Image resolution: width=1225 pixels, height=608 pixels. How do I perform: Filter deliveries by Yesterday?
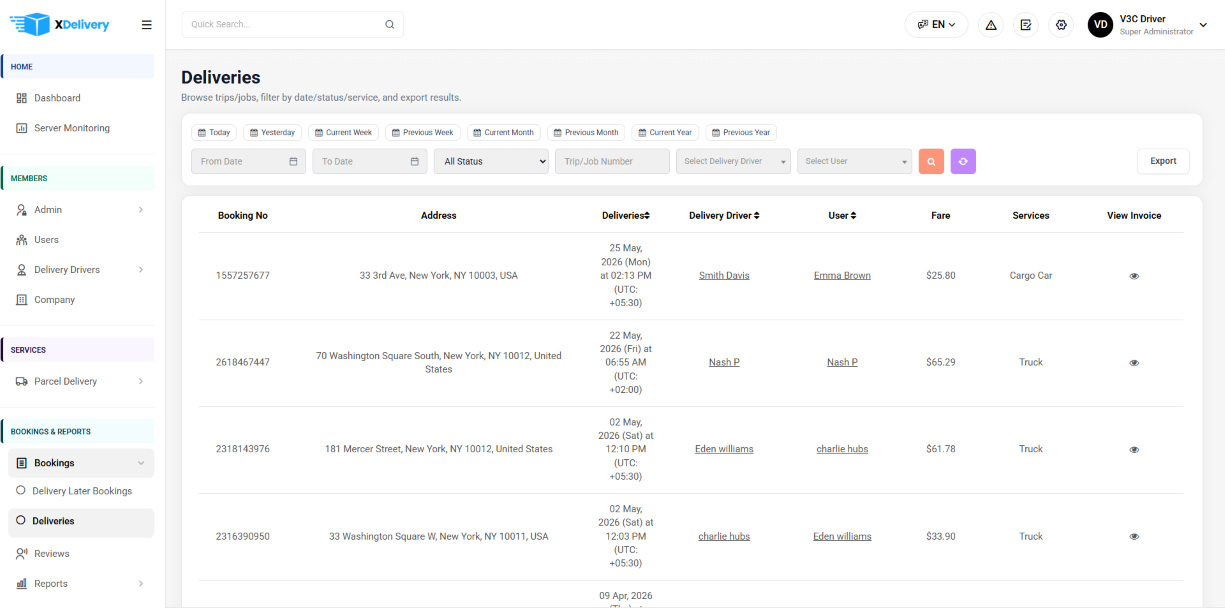click(x=272, y=132)
